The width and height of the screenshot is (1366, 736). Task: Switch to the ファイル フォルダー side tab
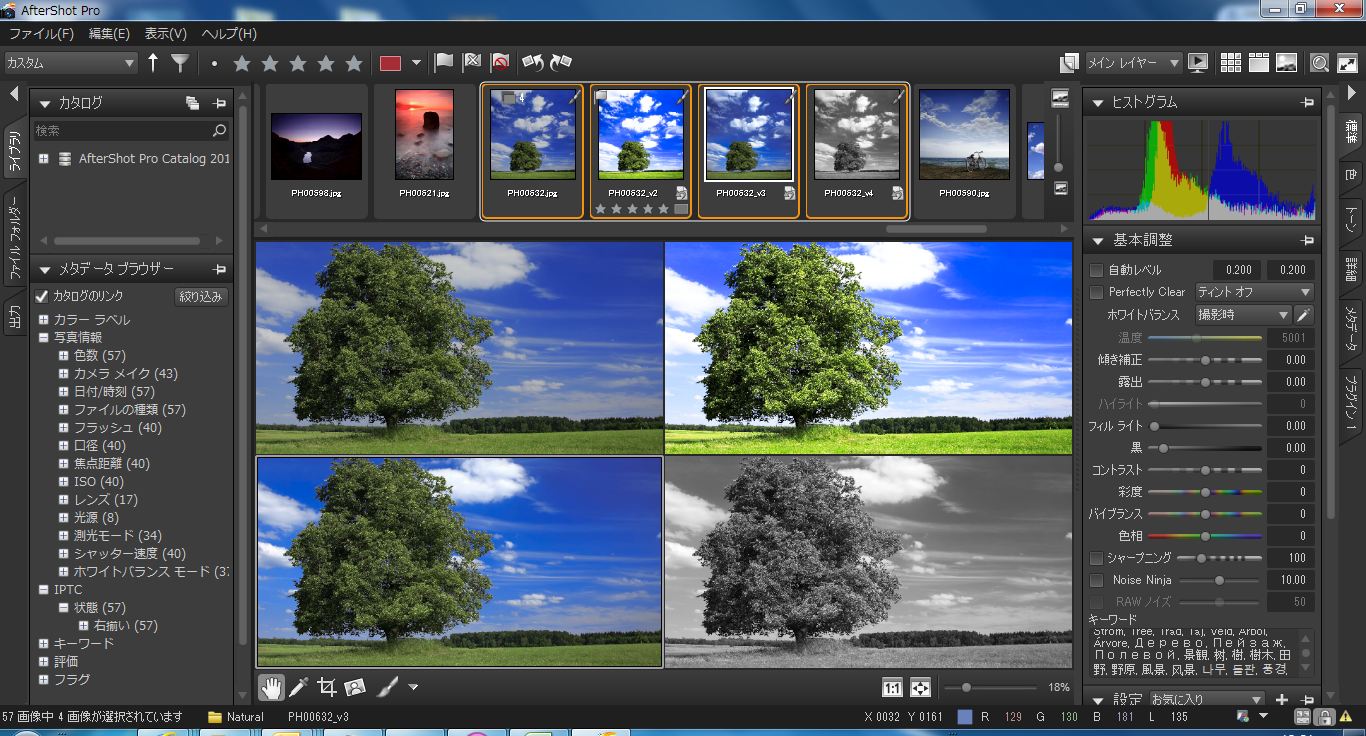pyautogui.click(x=14, y=237)
